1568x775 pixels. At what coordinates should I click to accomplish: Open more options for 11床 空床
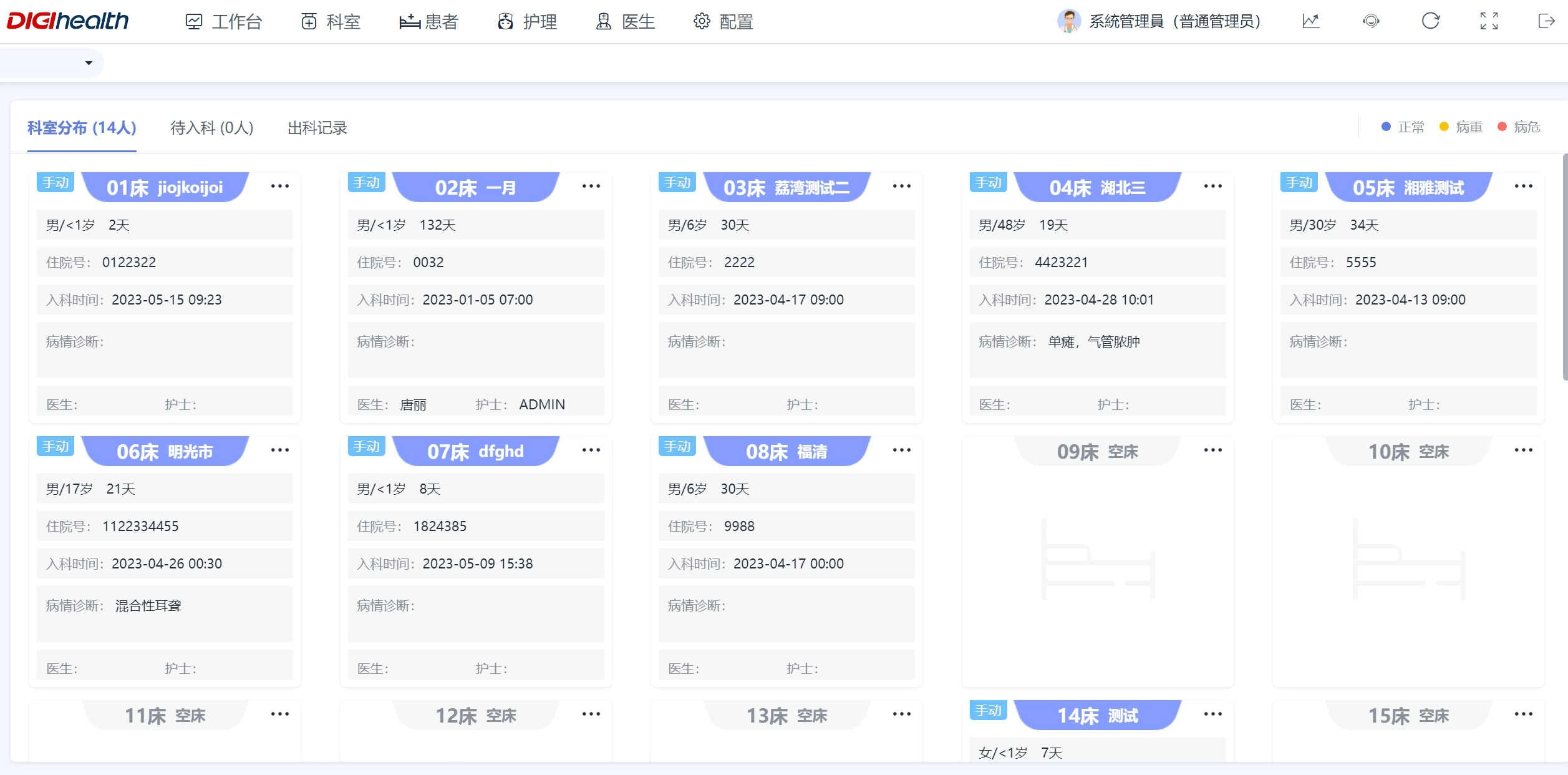[280, 714]
